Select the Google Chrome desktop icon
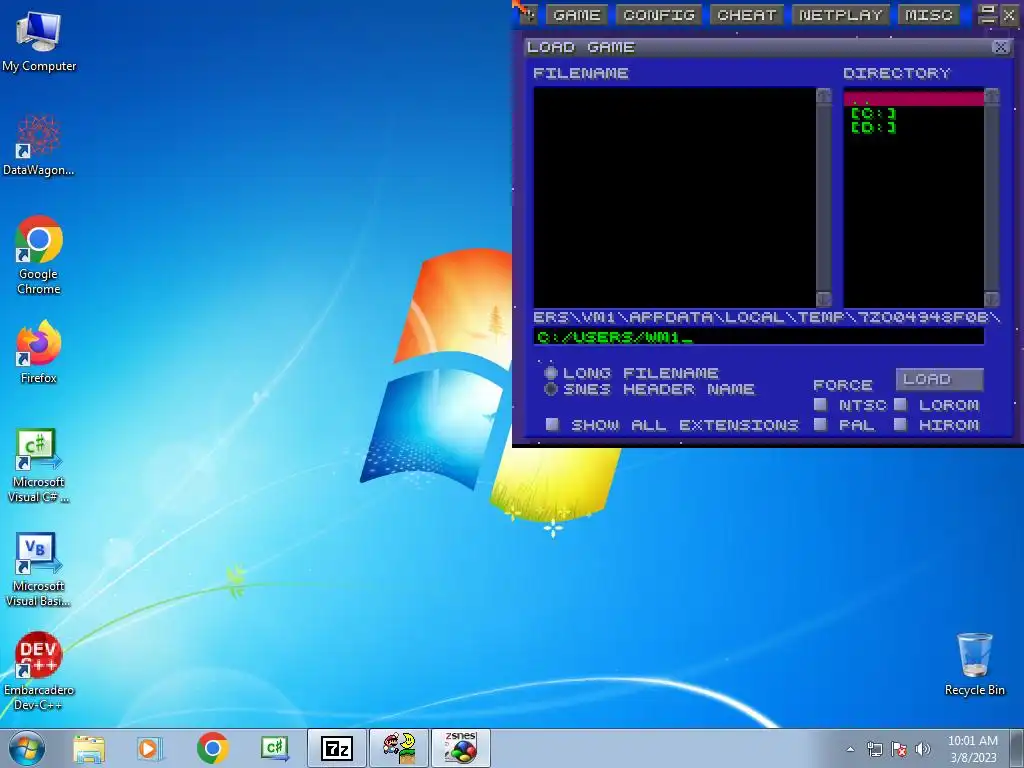The width and height of the screenshot is (1024, 768). click(39, 255)
